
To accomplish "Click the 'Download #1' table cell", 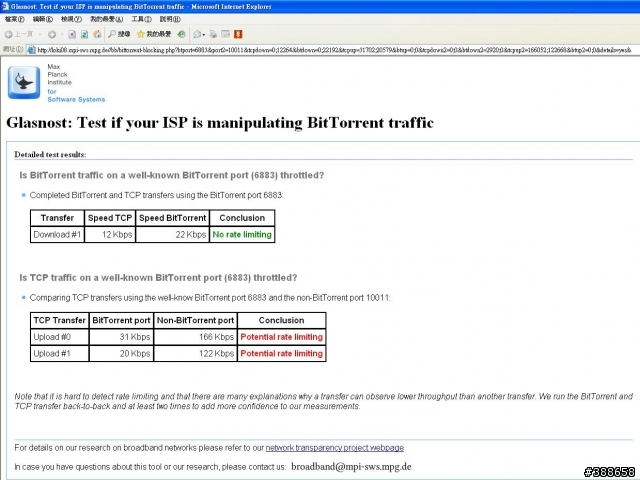I will [x=57, y=235].
